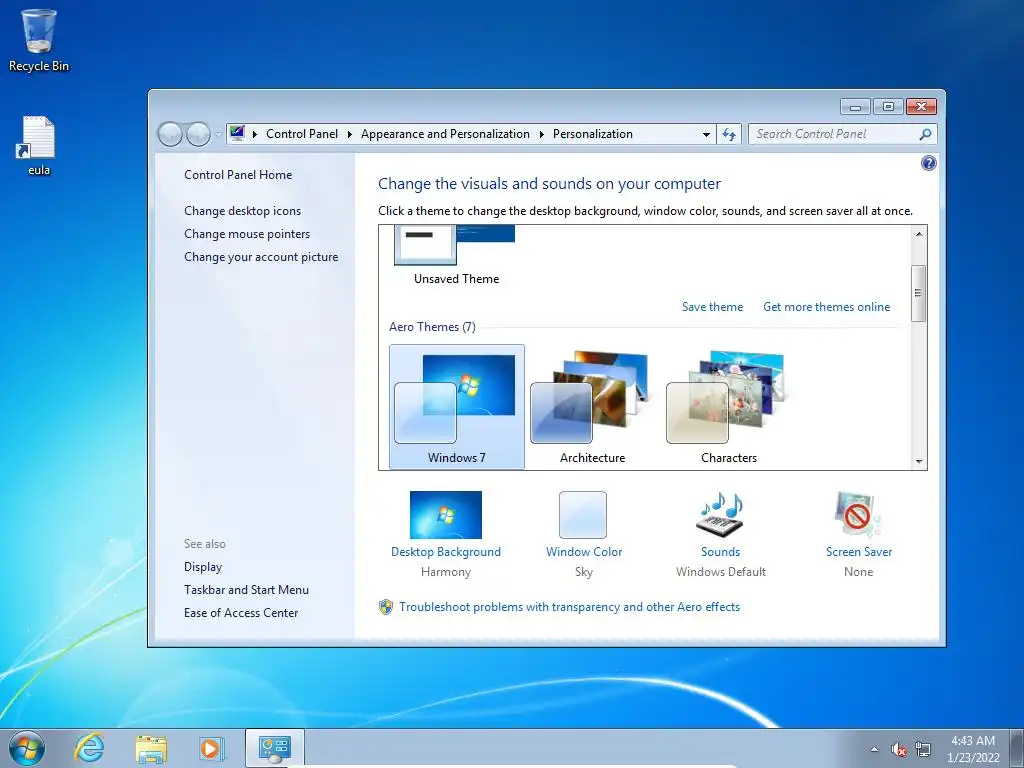This screenshot has height=768, width=1024.
Task: Expand arrow before Personalization breadcrumb
Action: pos(541,135)
